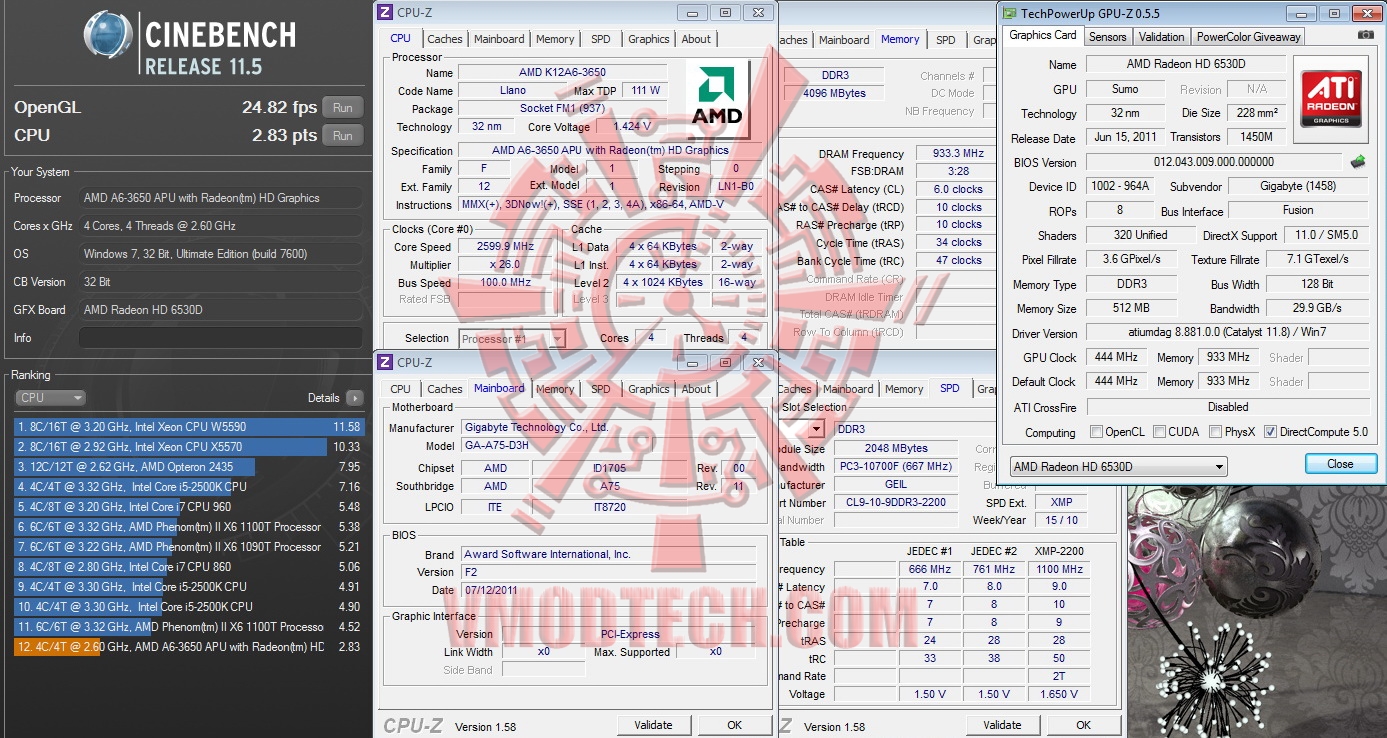The image size is (1387, 738).
Task: Select ranking row 3 AMD Opteron 2435
Action: [x=188, y=467]
